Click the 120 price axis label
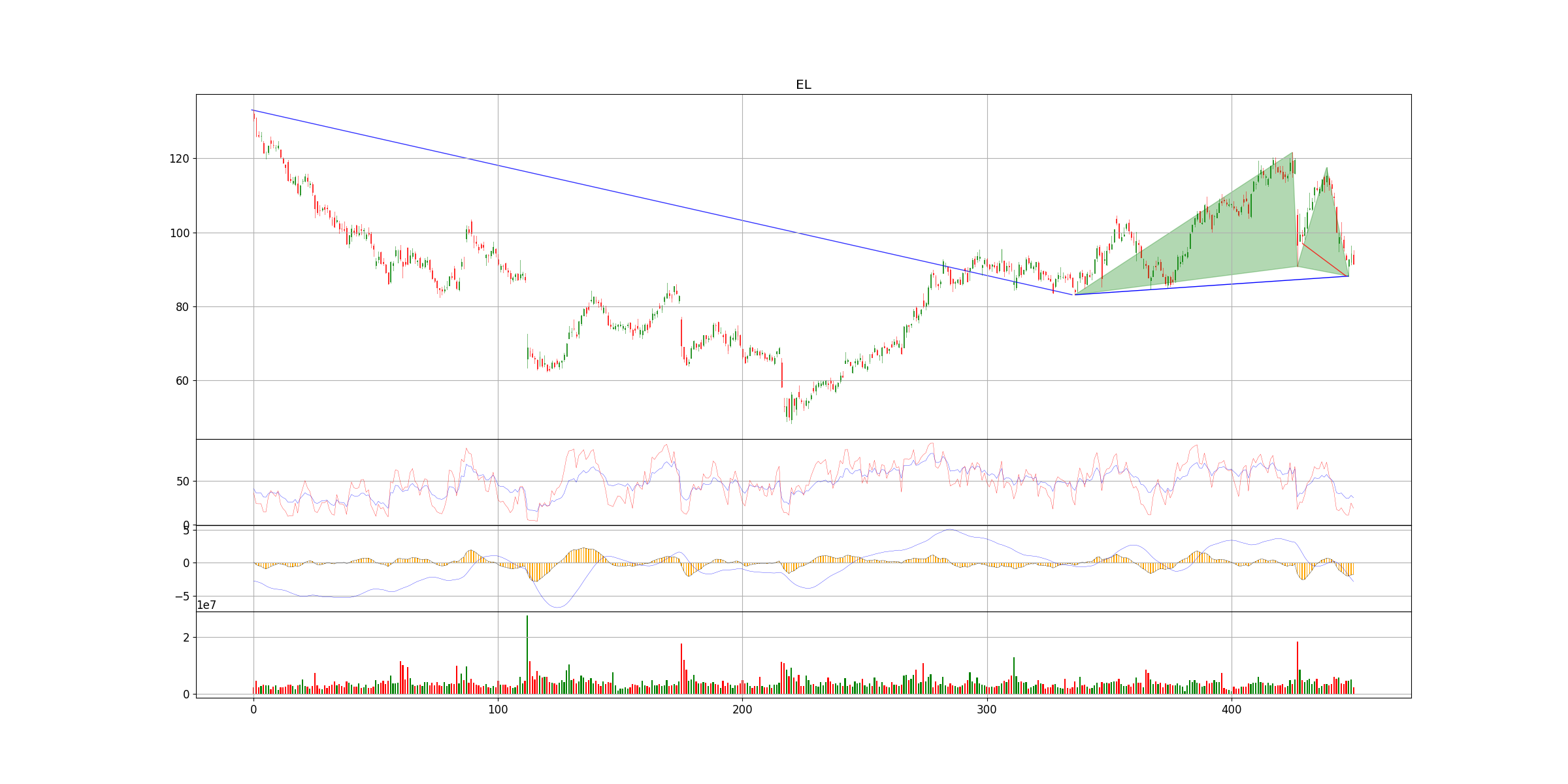The width and height of the screenshot is (1568, 784). 179,159
